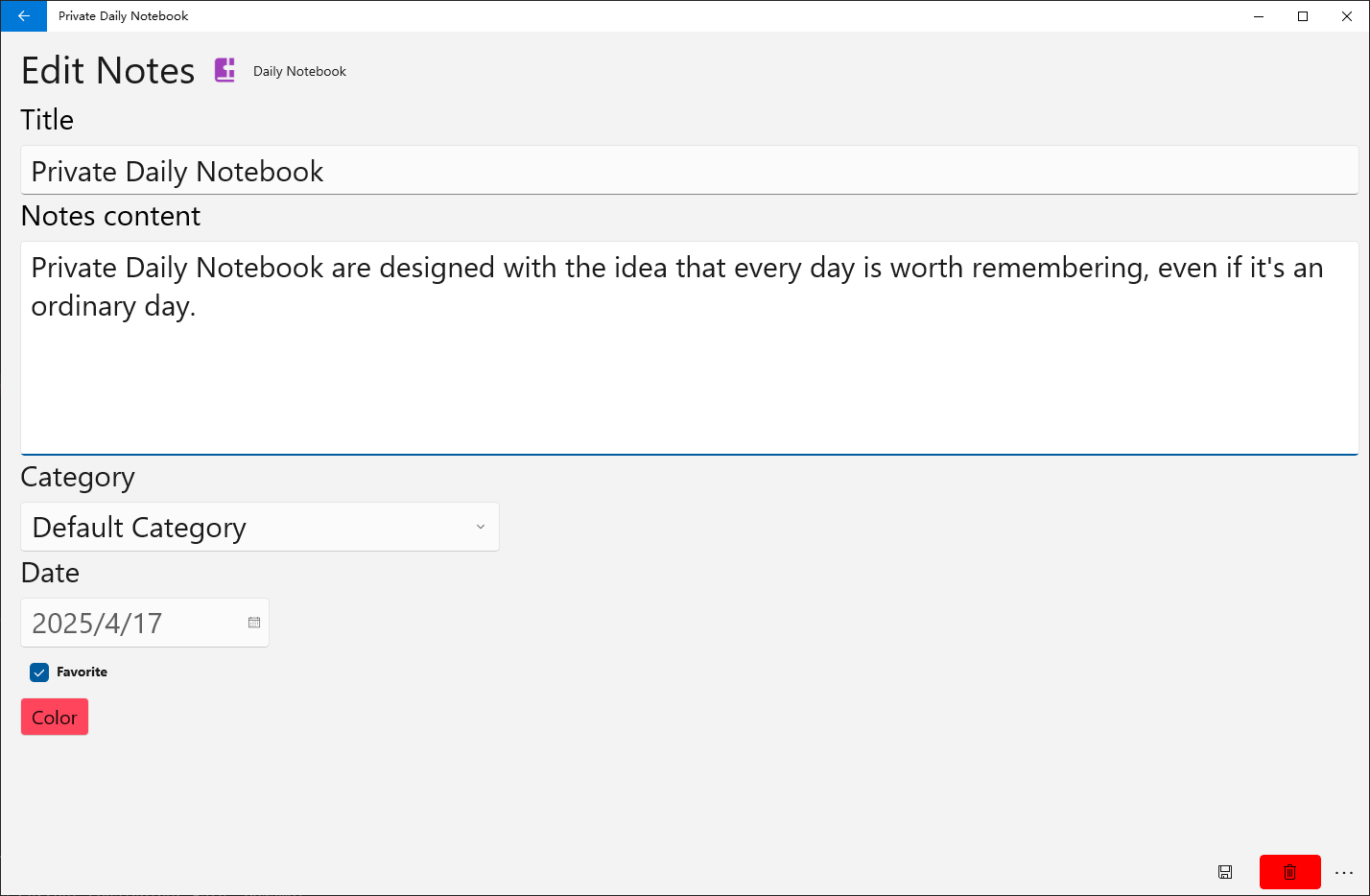Image resolution: width=1370 pixels, height=896 pixels.
Task: Save the note with the floppy disk icon
Action: pos(1225,872)
